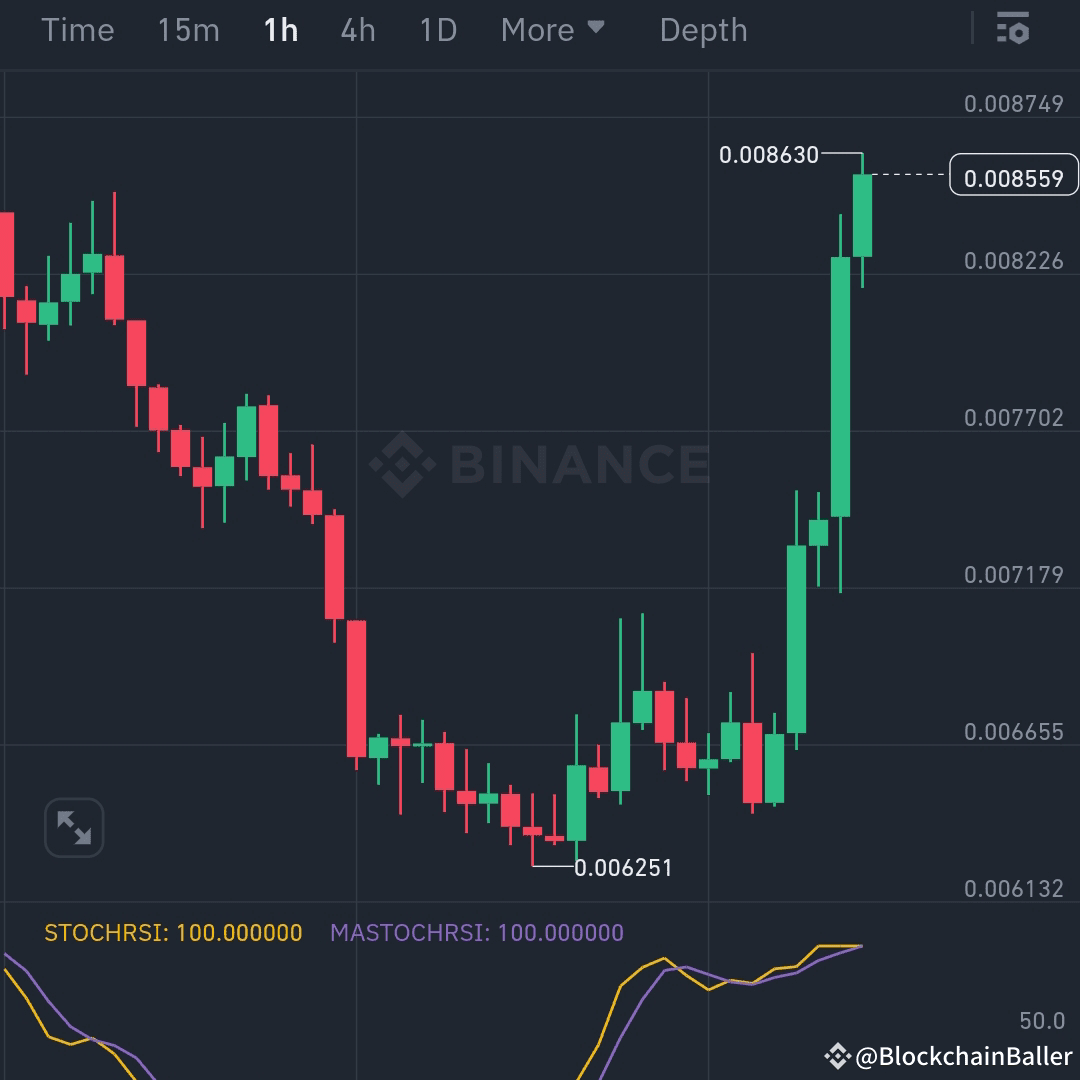This screenshot has width=1080, height=1080.
Task: Click the diamond icon beside @BlockchainBaller
Action: tap(840, 1055)
